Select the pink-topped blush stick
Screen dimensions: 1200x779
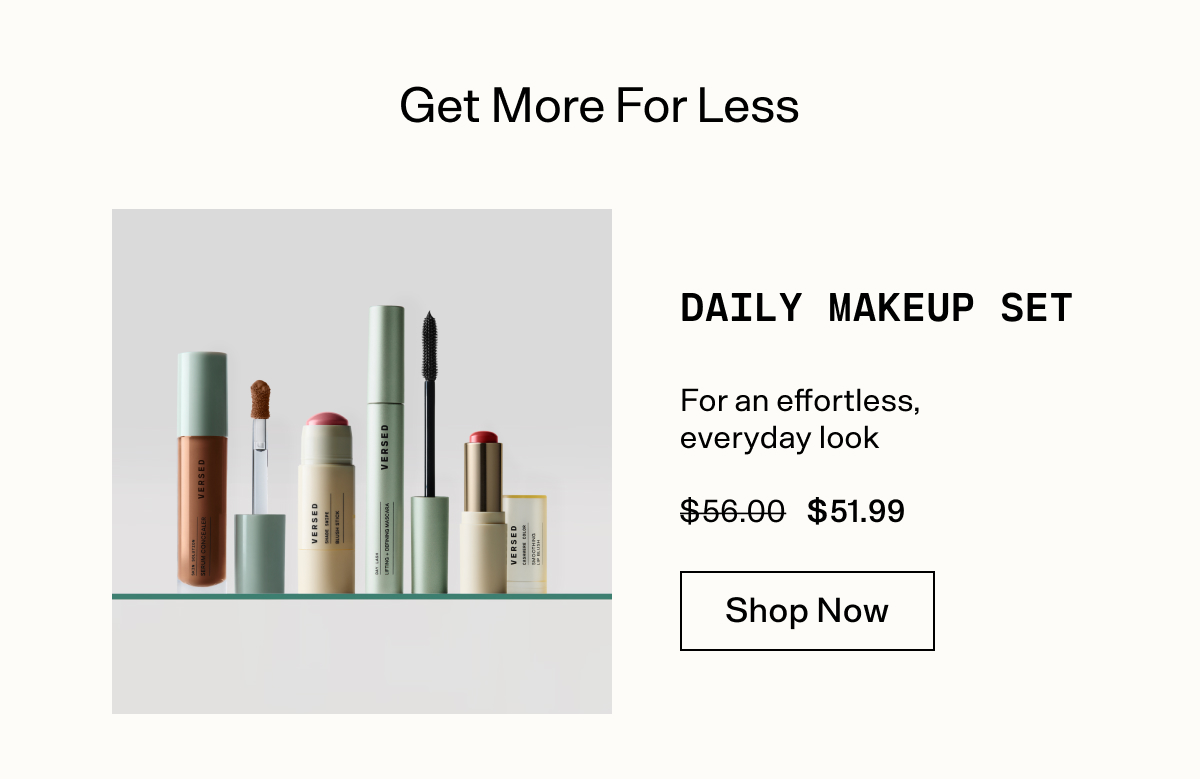point(326,503)
